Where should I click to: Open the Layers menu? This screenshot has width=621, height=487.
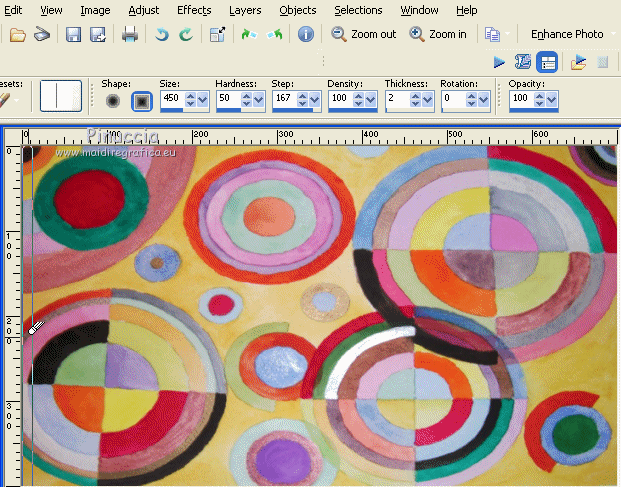tap(245, 10)
